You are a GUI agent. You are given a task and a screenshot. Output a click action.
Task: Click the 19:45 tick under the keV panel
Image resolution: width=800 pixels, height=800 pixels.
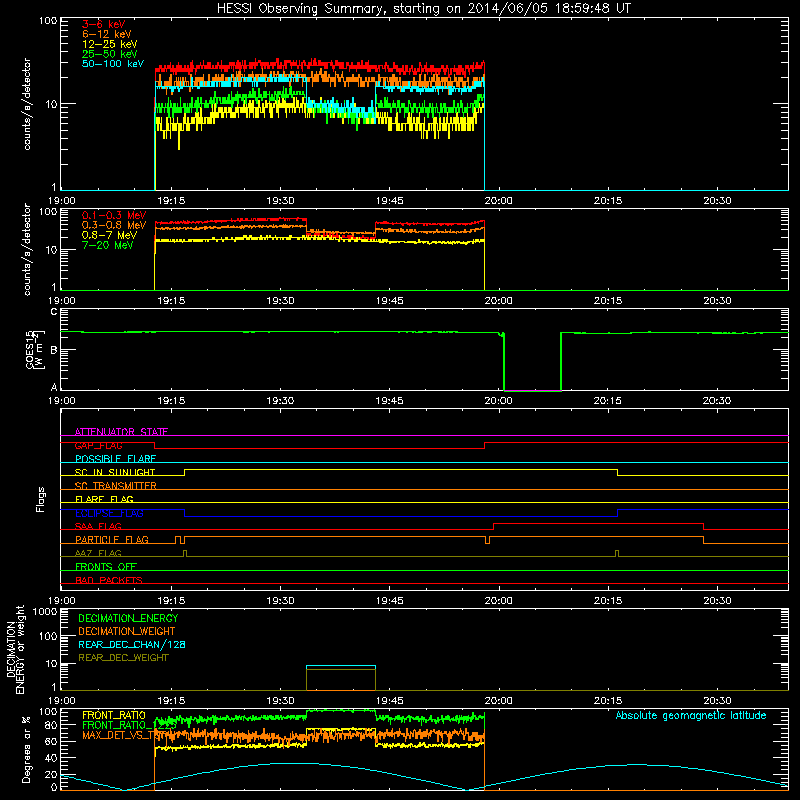389,201
